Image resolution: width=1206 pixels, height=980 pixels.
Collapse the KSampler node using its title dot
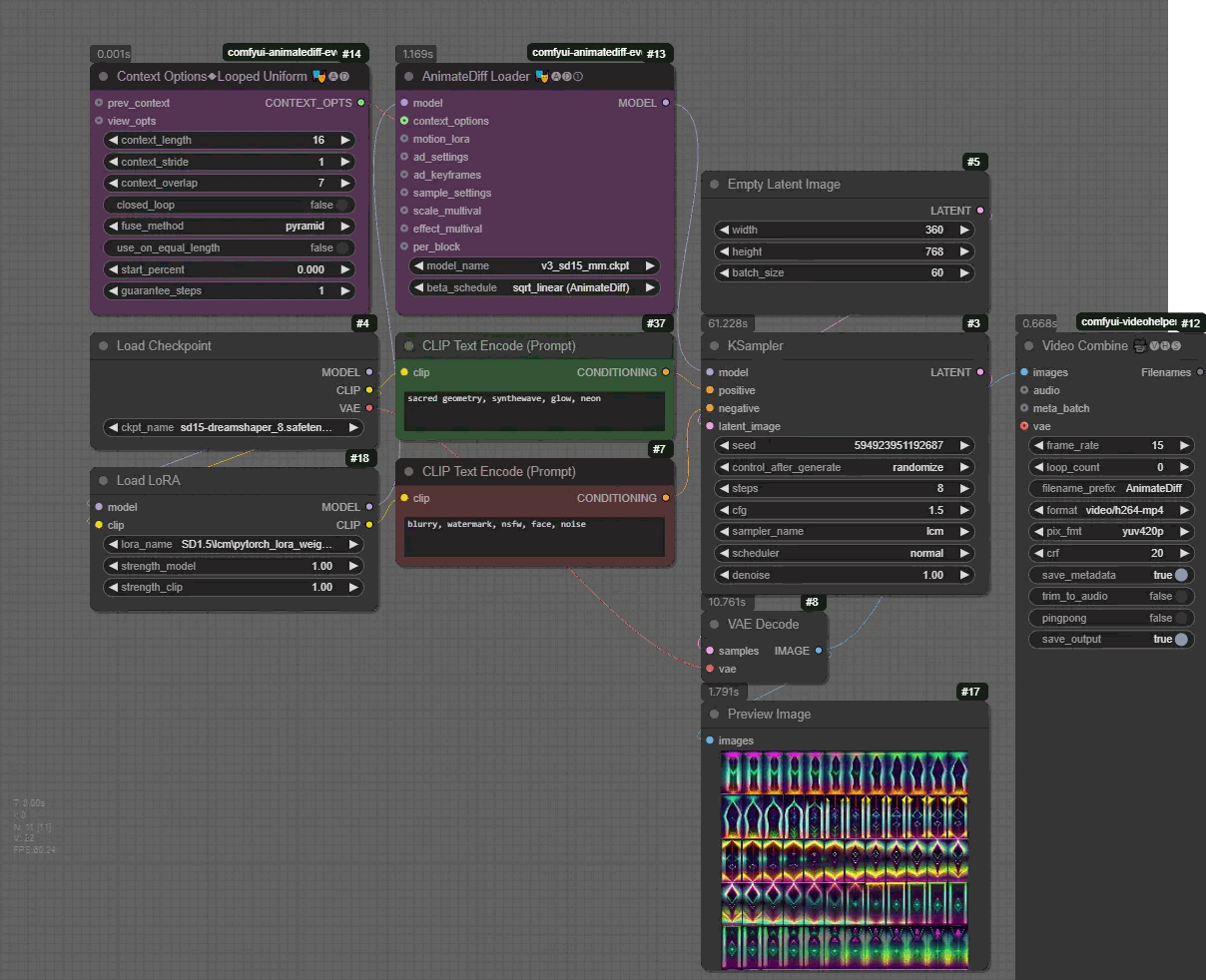click(x=714, y=346)
